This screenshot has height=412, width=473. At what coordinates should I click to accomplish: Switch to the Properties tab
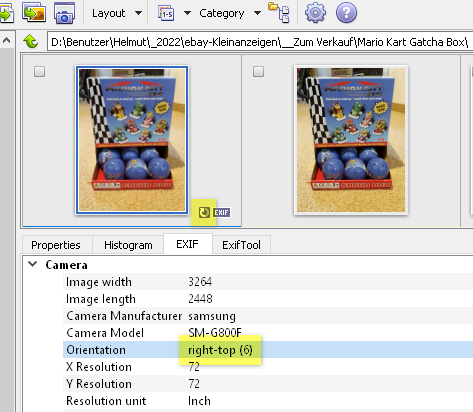point(56,245)
